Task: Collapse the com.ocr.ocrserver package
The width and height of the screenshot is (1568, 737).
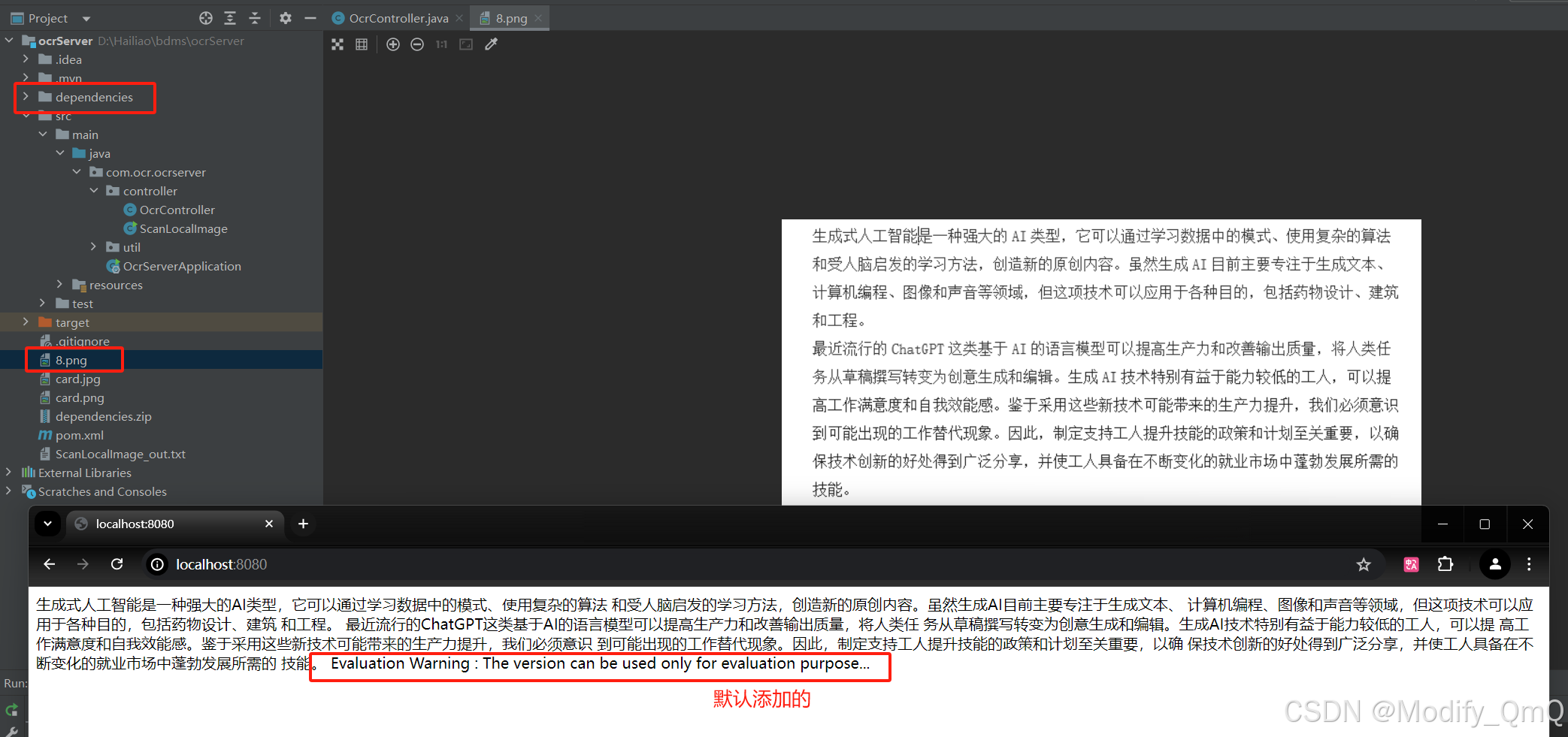Action: click(77, 171)
